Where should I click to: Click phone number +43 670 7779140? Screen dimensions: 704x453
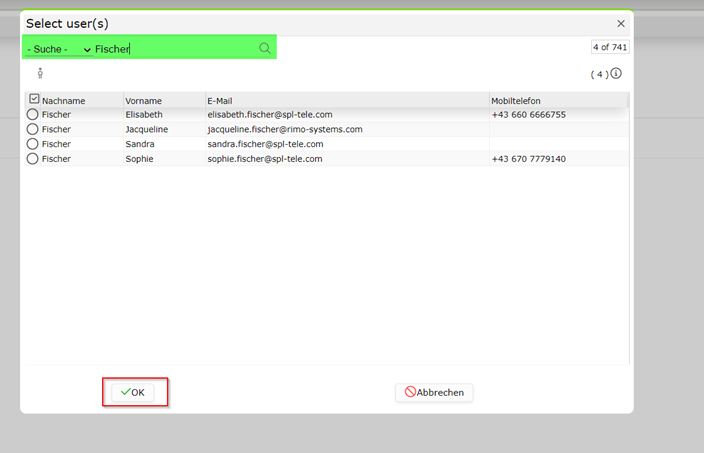tap(528, 159)
